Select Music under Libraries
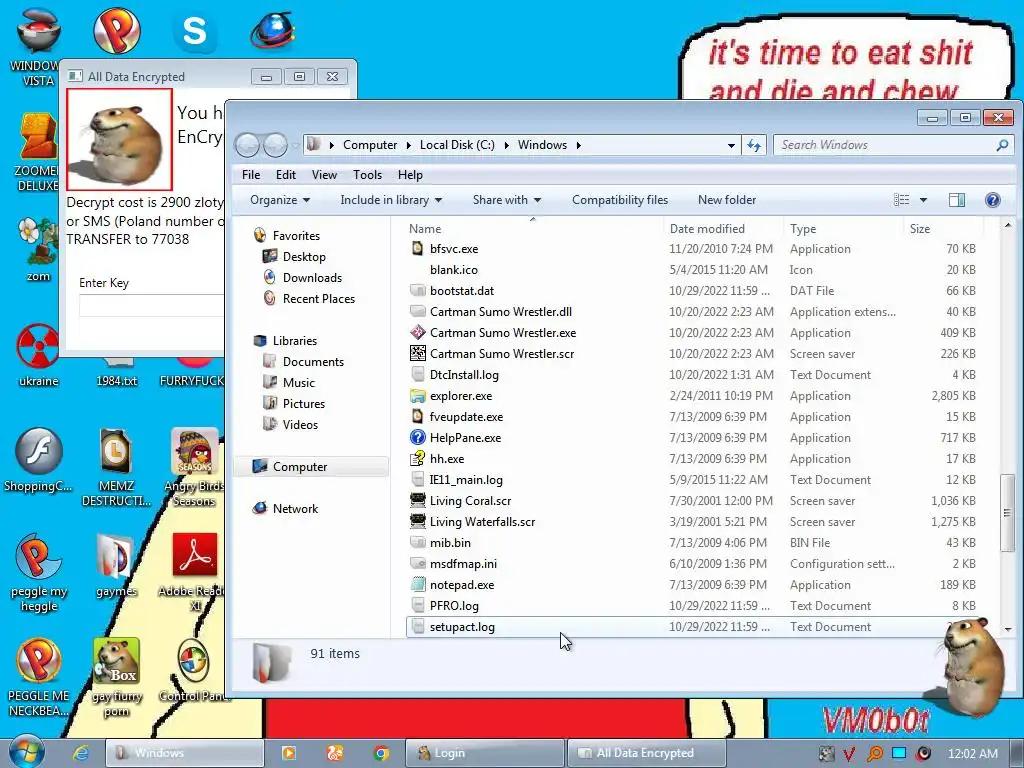 point(298,383)
